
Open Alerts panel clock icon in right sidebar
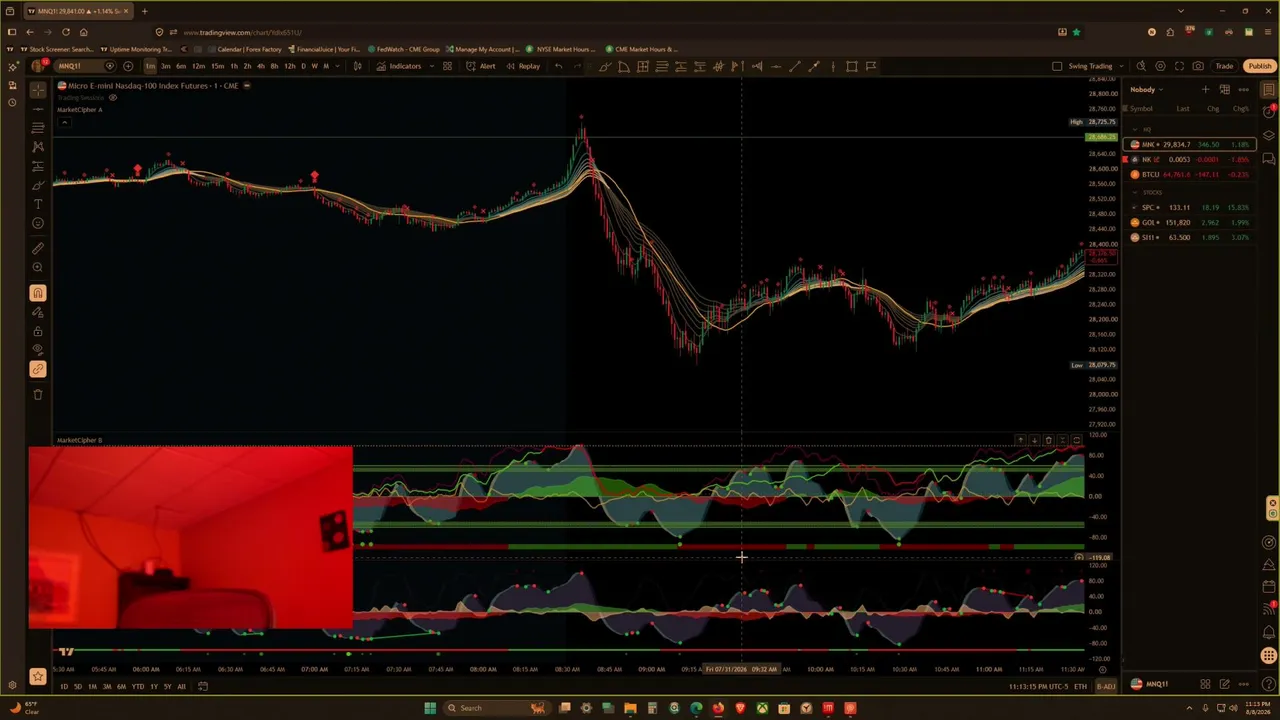click(x=1269, y=112)
